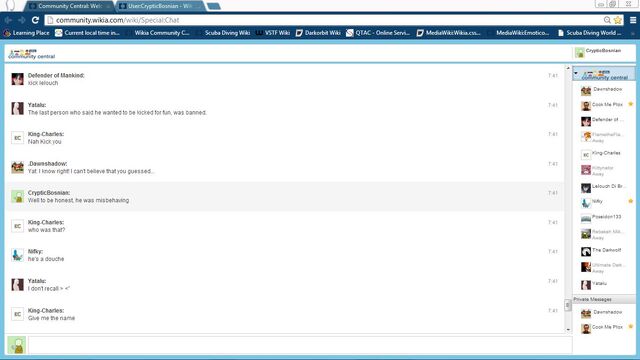
Task: Click the back navigation arrow
Action: click(8, 20)
